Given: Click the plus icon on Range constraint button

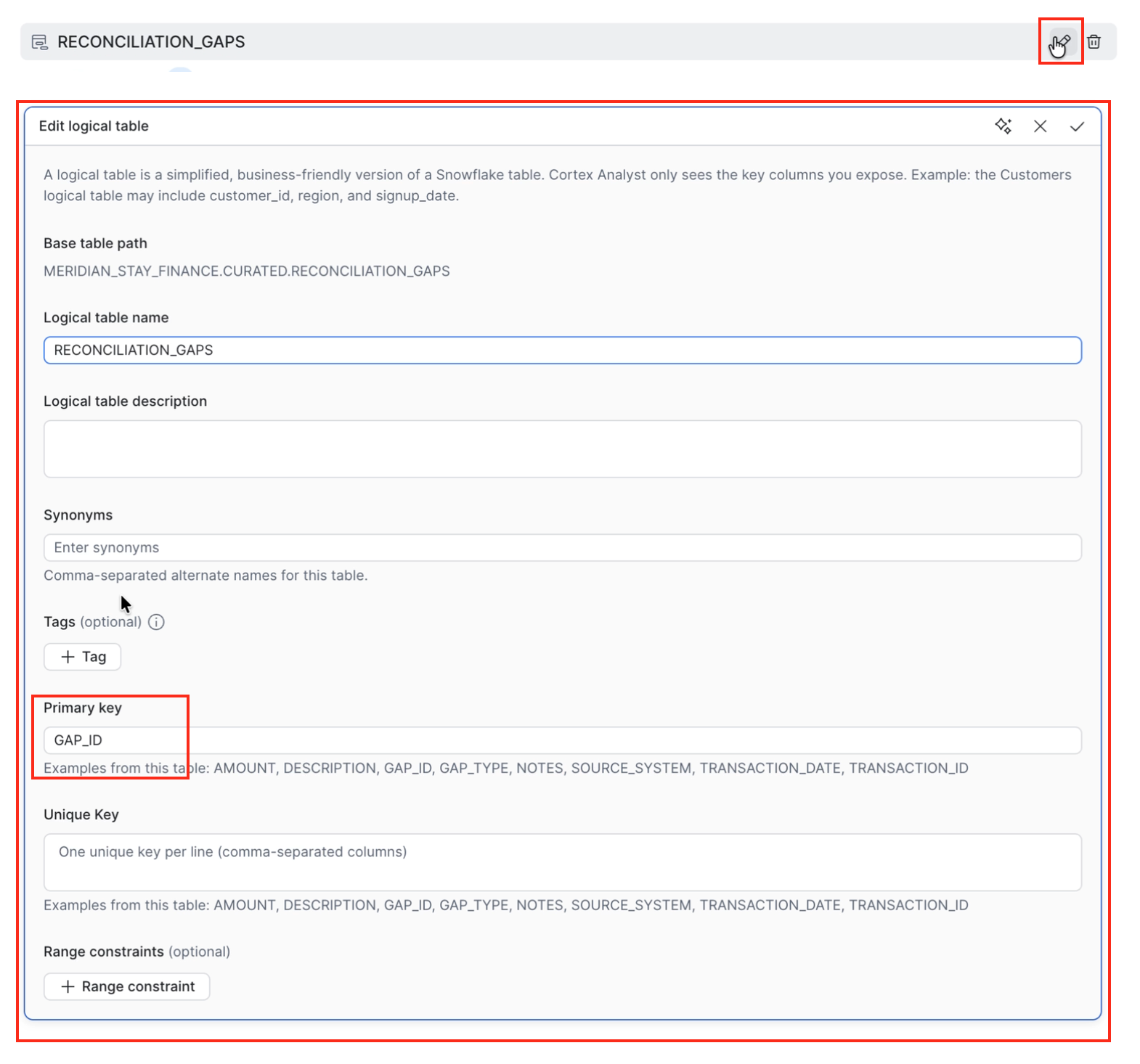Looking at the screenshot, I should tap(68, 986).
